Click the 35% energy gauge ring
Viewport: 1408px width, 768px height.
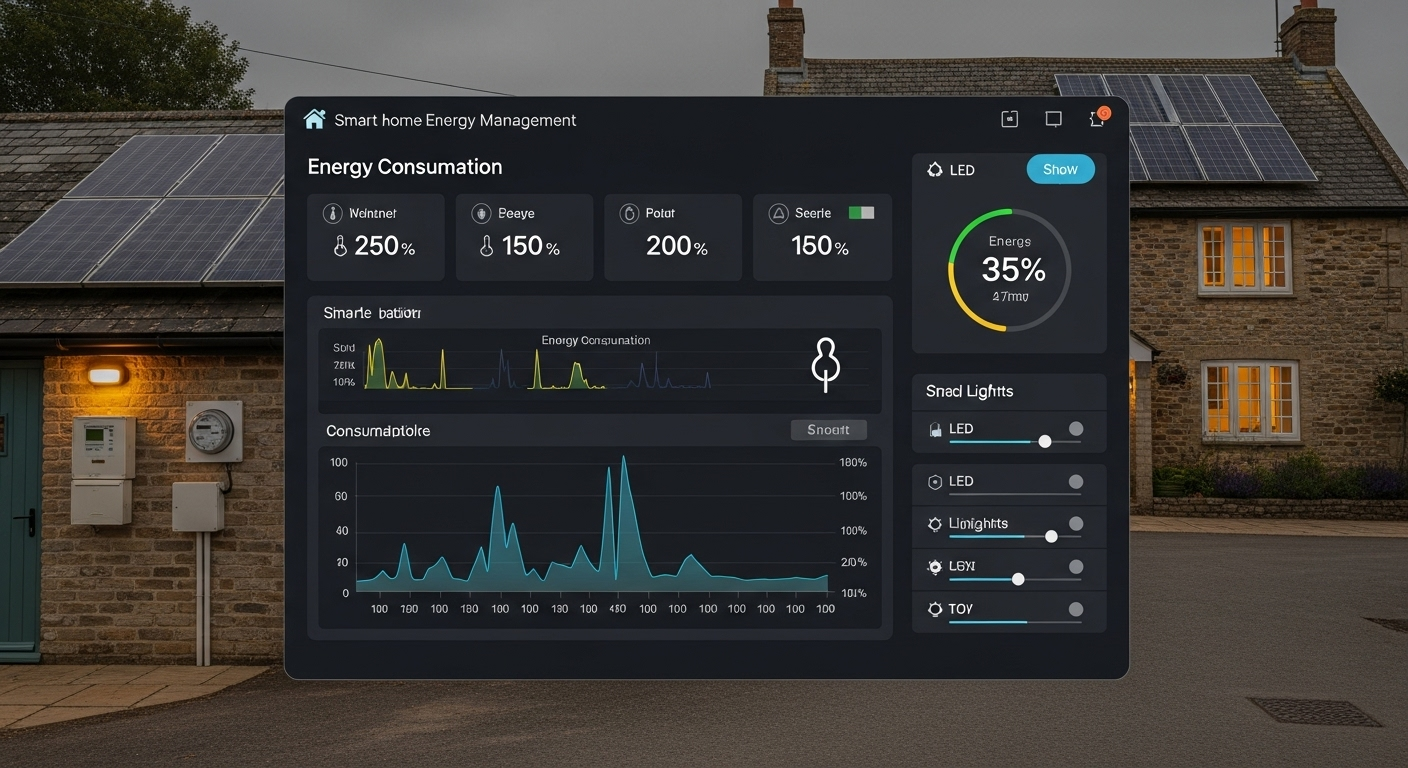1009,270
